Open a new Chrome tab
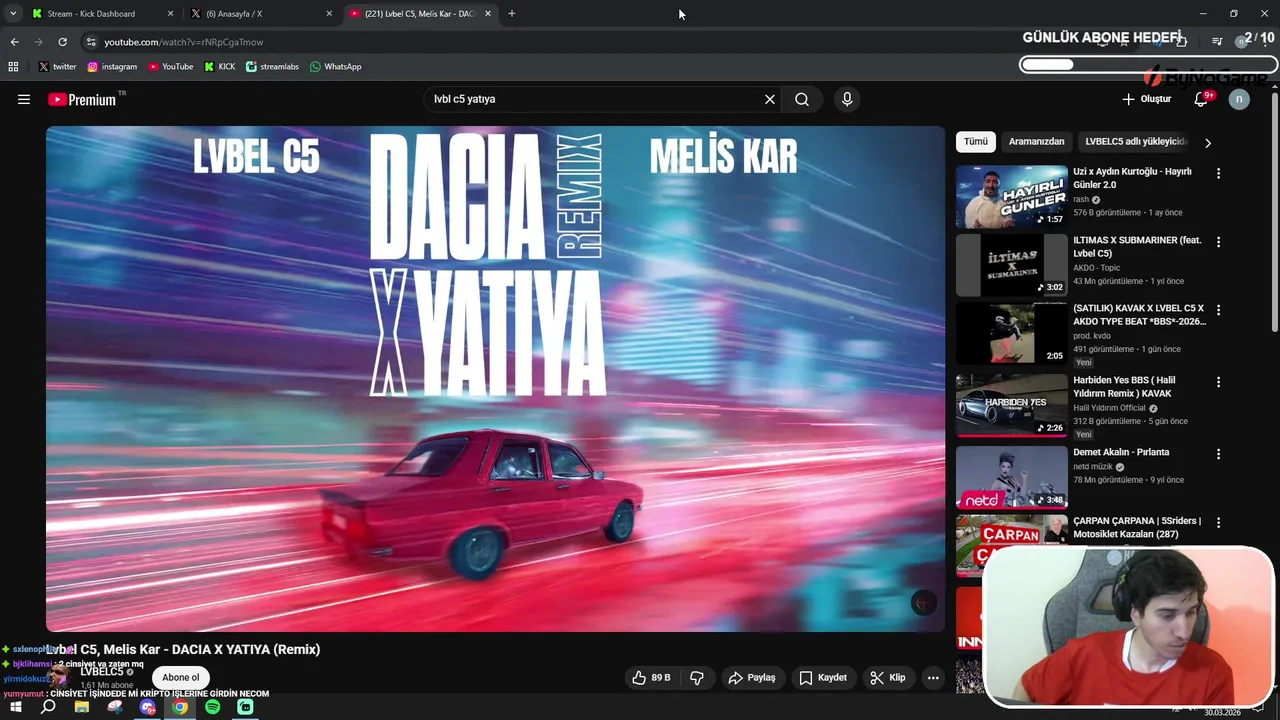1280x720 pixels. tap(512, 14)
